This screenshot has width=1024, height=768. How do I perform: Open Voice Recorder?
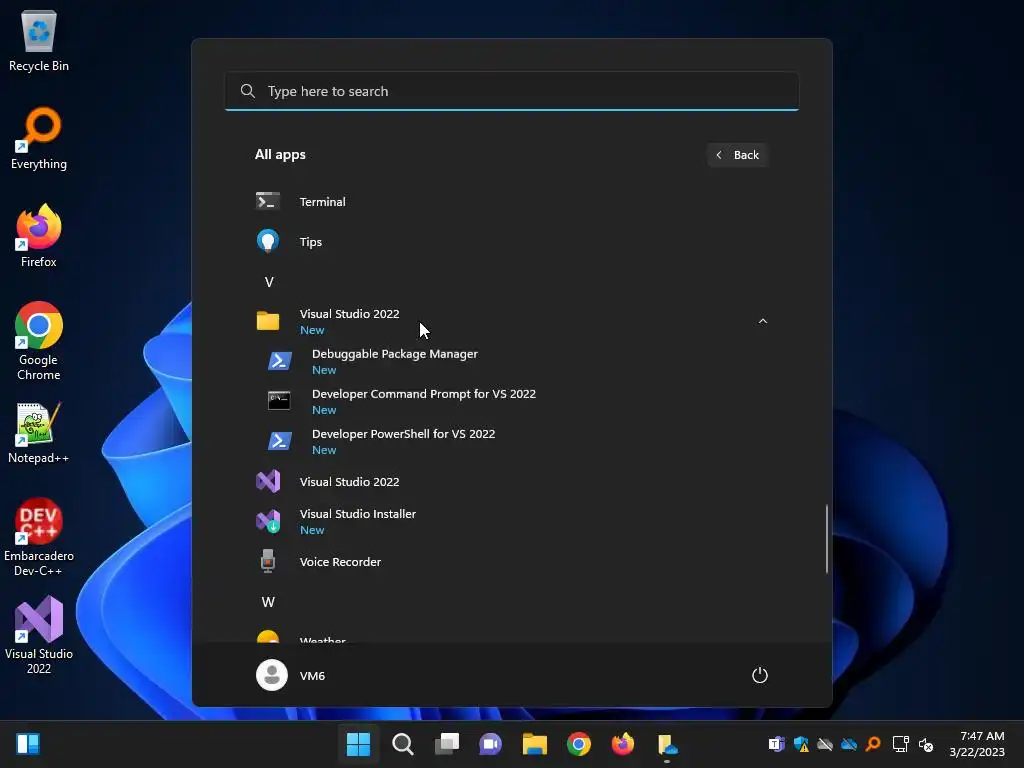511,562
